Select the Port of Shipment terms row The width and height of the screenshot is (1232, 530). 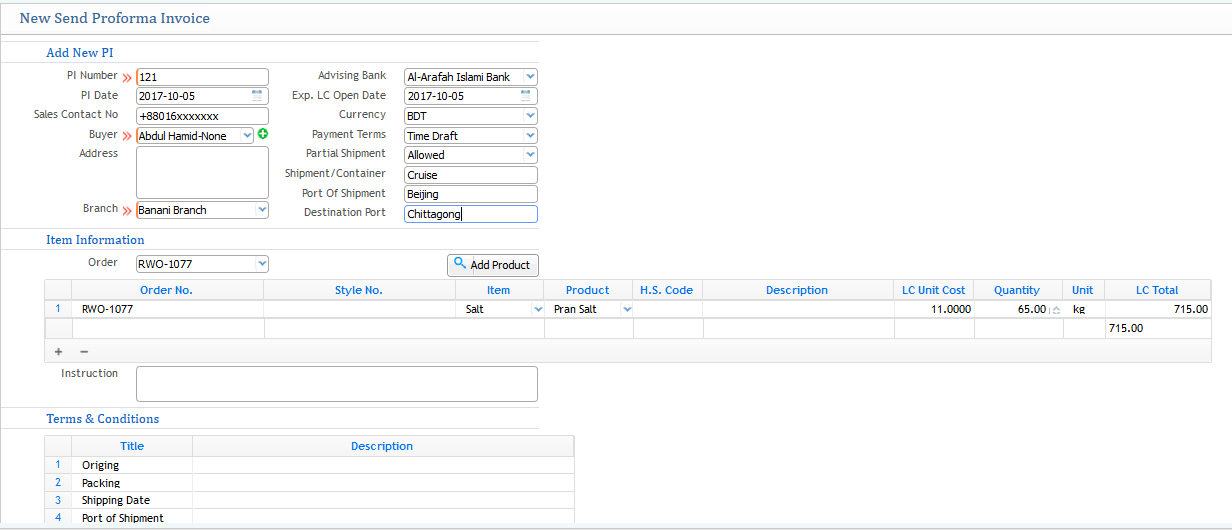click(x=309, y=517)
